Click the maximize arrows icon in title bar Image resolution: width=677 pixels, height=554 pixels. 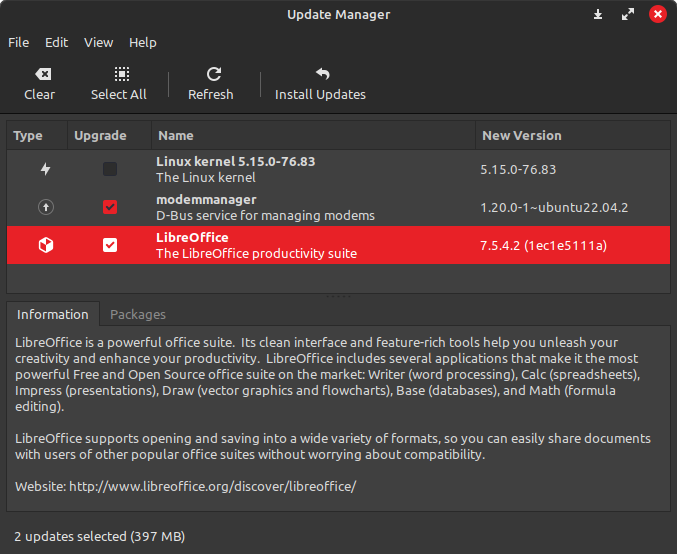point(628,15)
